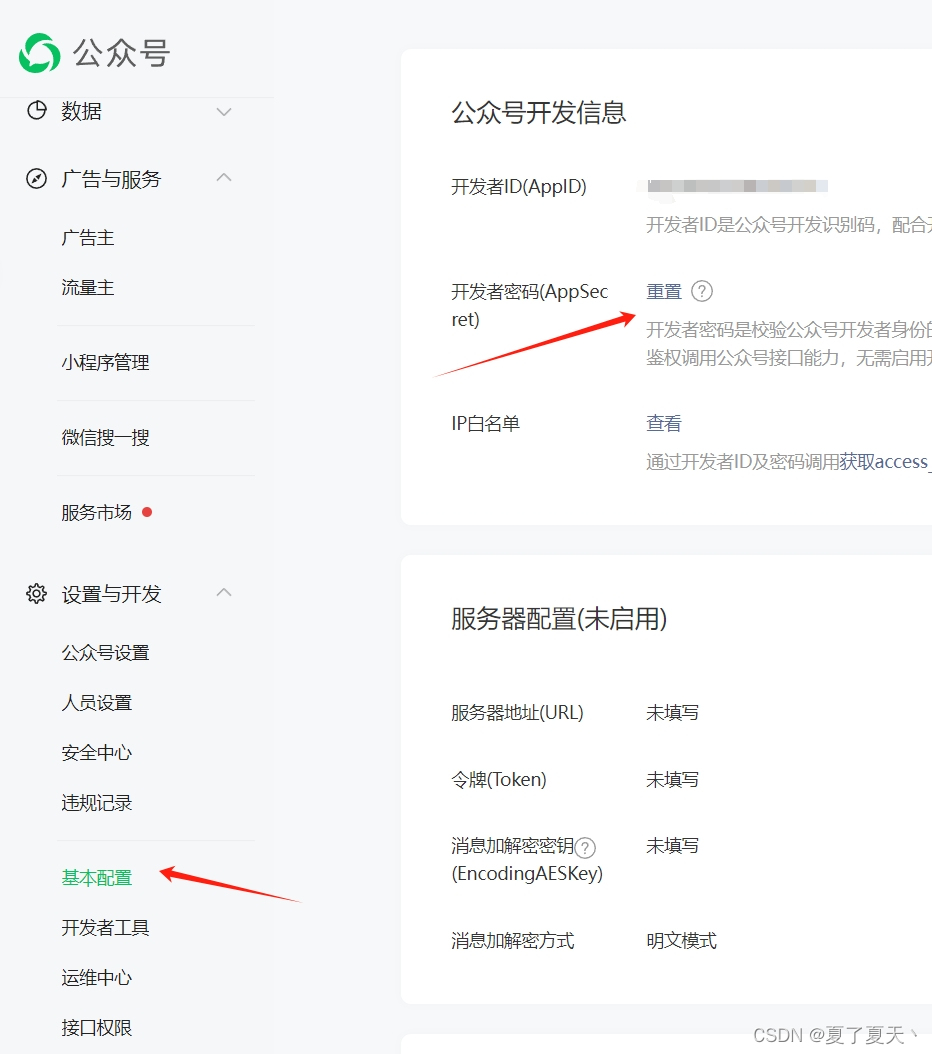
Task: Select 基本配置 in the sidebar
Action: point(95,877)
